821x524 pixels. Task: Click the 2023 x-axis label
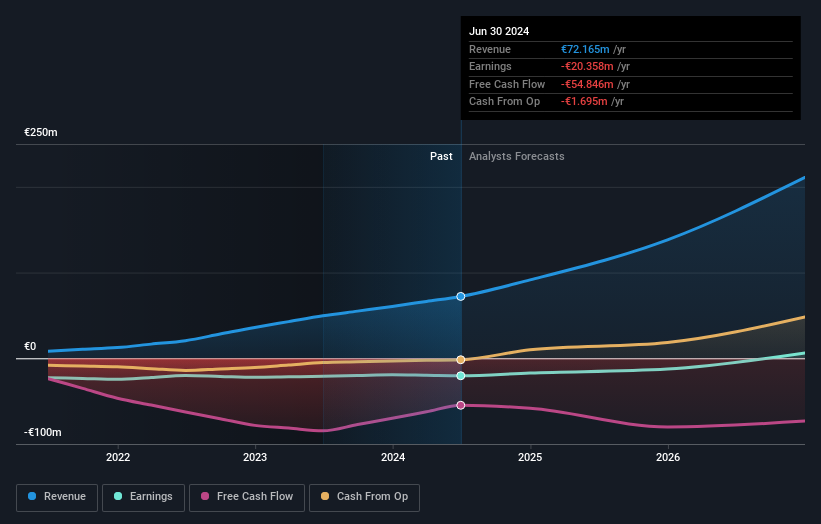coord(255,457)
